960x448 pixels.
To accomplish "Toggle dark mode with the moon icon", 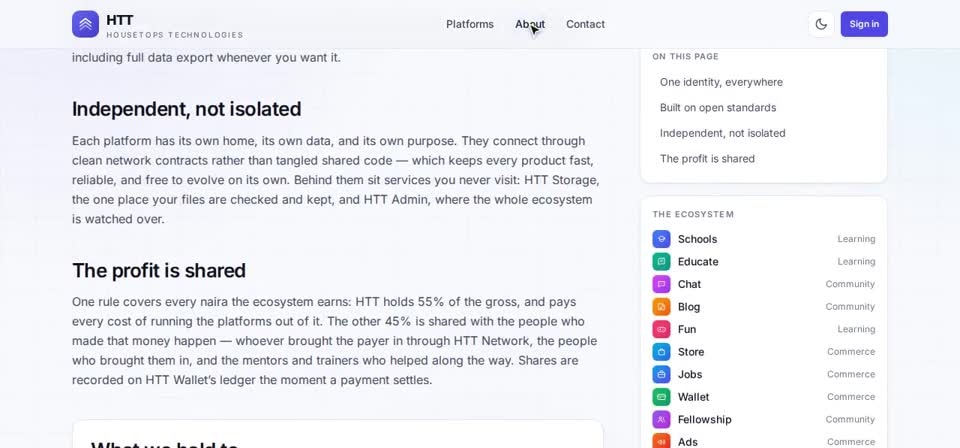I will (x=821, y=24).
